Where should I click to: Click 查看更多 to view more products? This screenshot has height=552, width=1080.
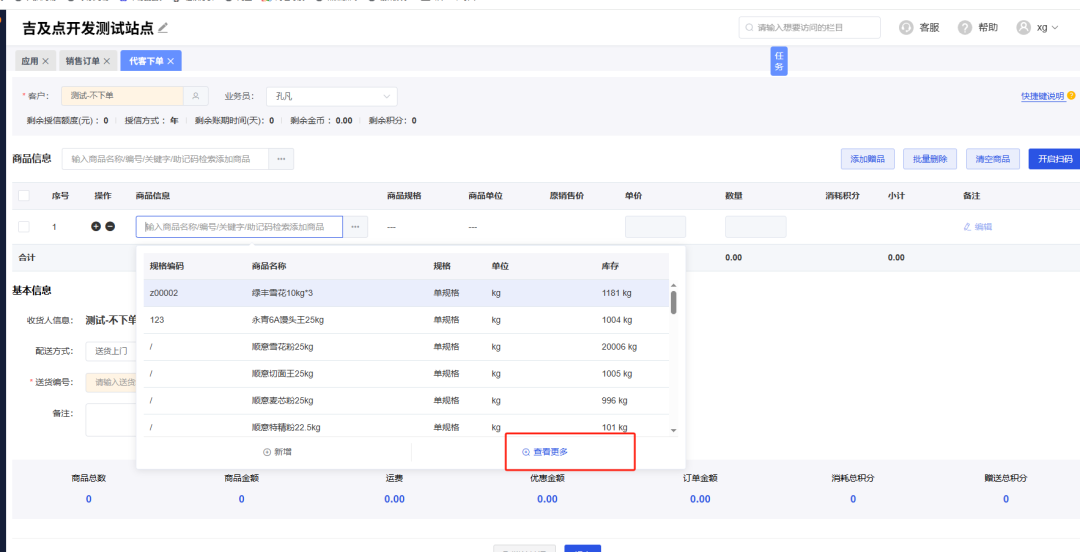545,452
